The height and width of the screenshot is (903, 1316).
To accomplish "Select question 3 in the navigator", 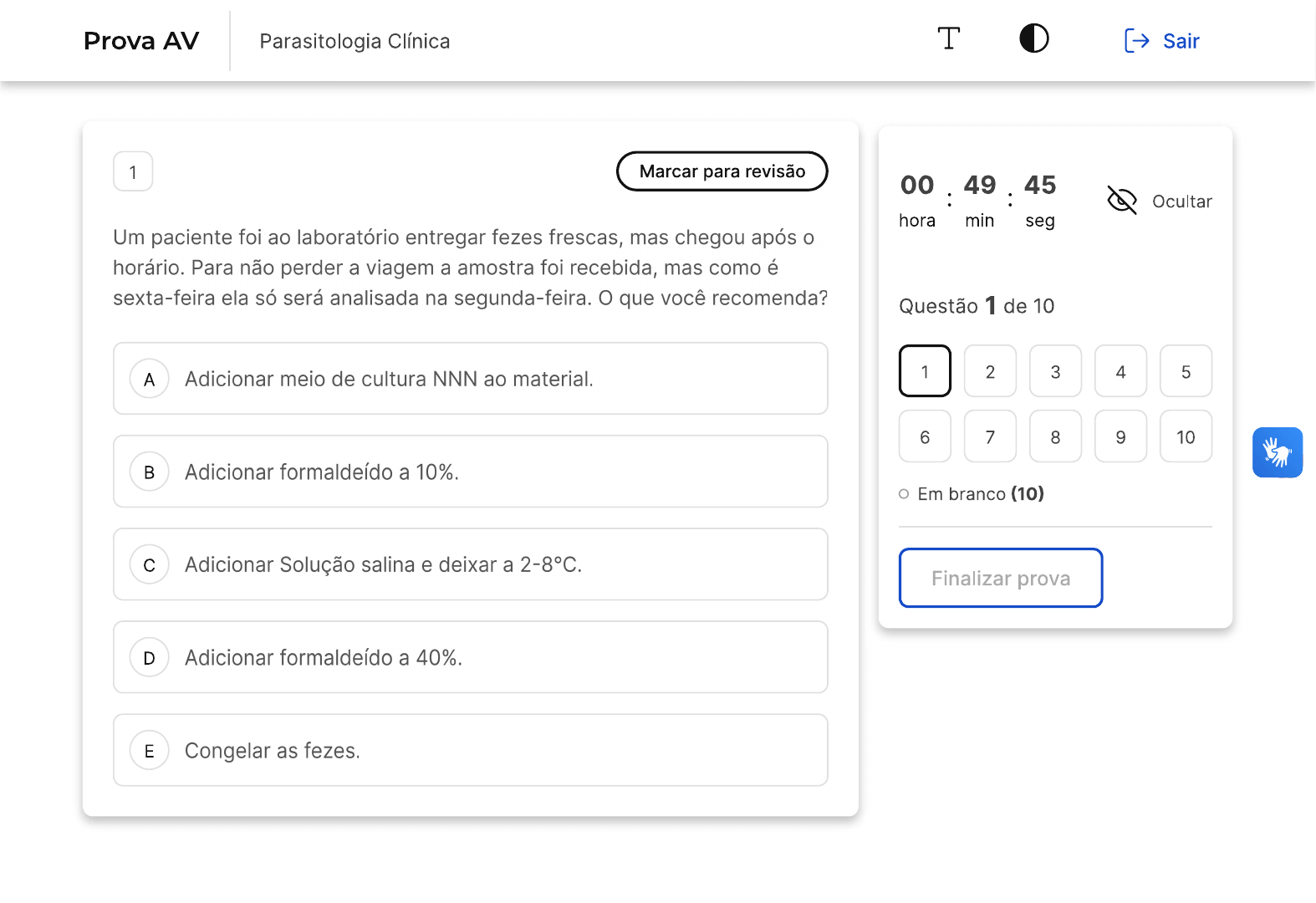I will 1055,371.
